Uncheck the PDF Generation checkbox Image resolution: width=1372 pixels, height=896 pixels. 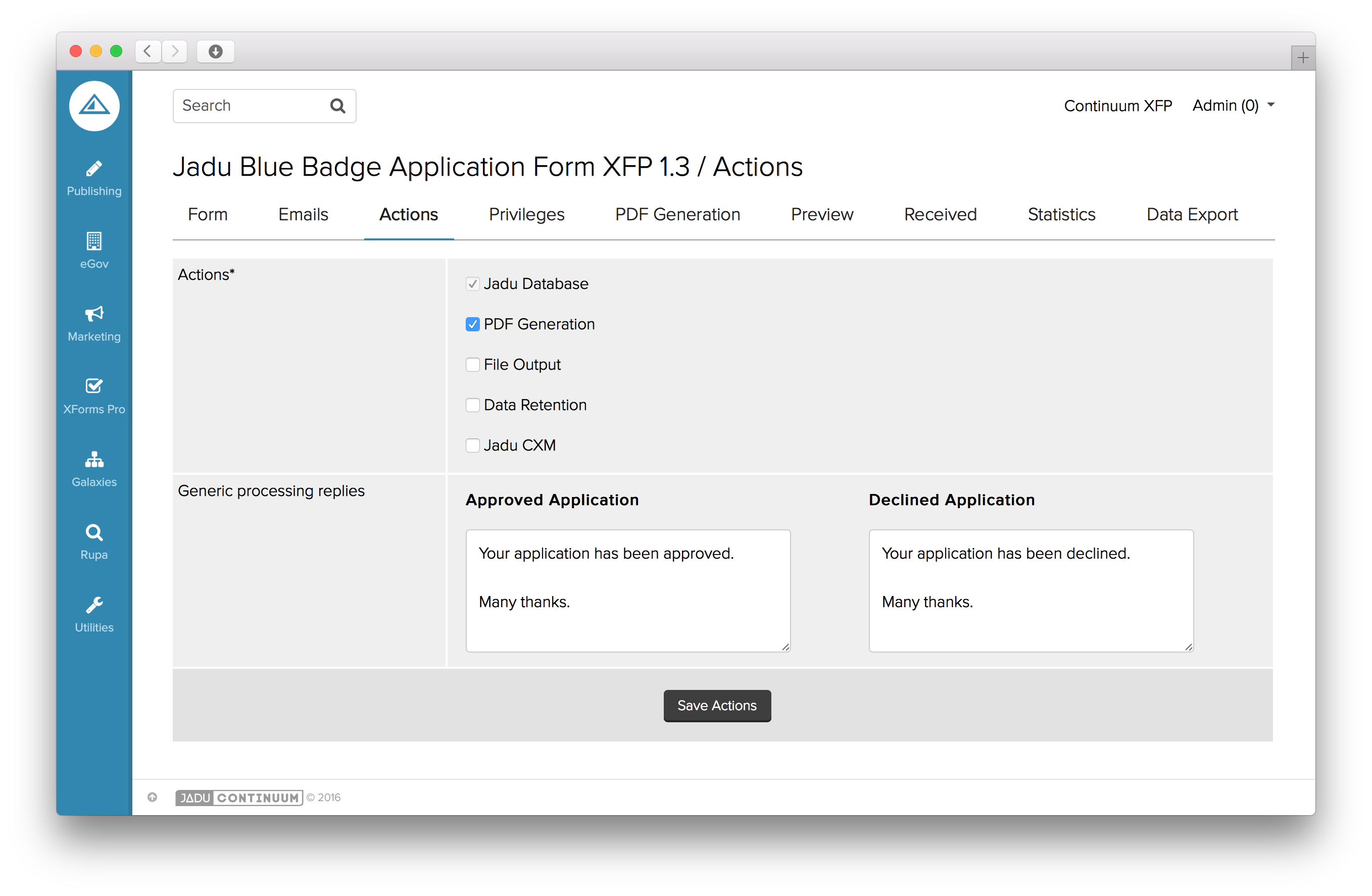click(473, 324)
